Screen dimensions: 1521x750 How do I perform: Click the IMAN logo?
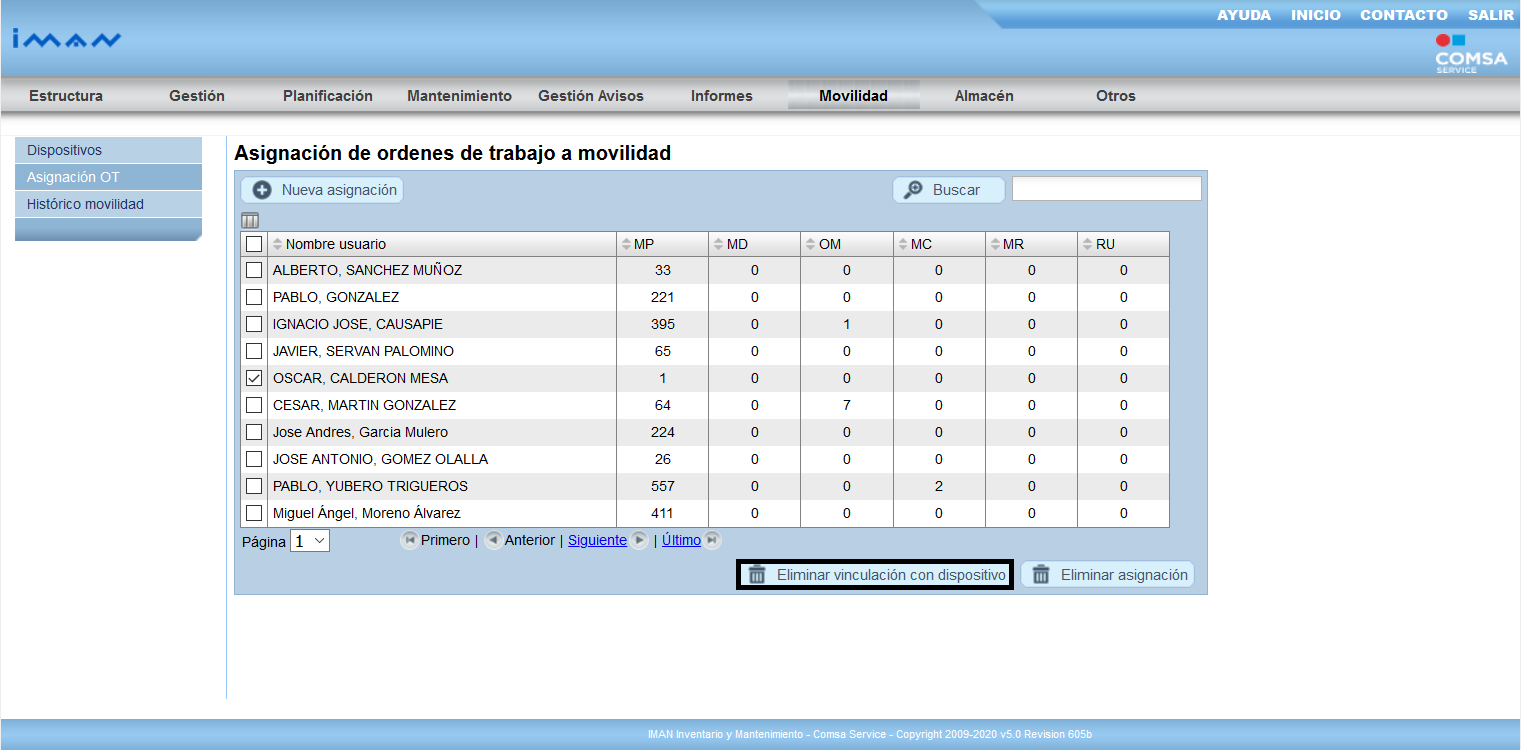[66, 40]
